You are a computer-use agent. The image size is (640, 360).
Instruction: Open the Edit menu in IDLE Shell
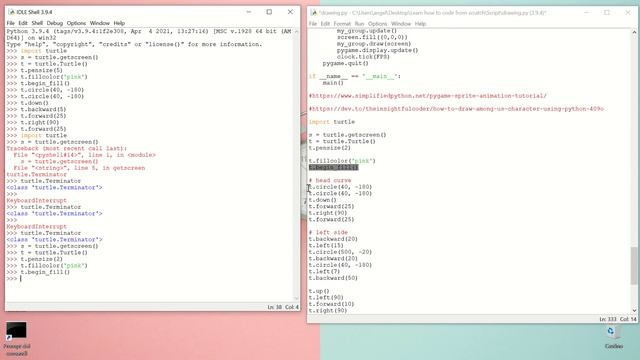click(x=23, y=23)
